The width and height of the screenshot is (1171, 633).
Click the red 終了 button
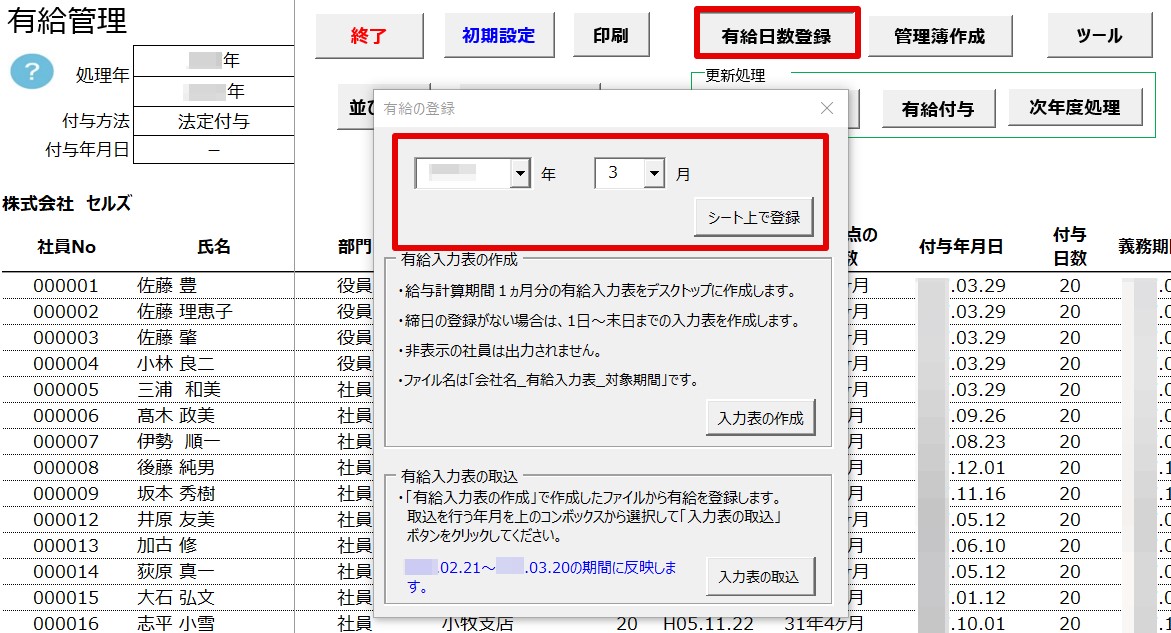tap(368, 36)
